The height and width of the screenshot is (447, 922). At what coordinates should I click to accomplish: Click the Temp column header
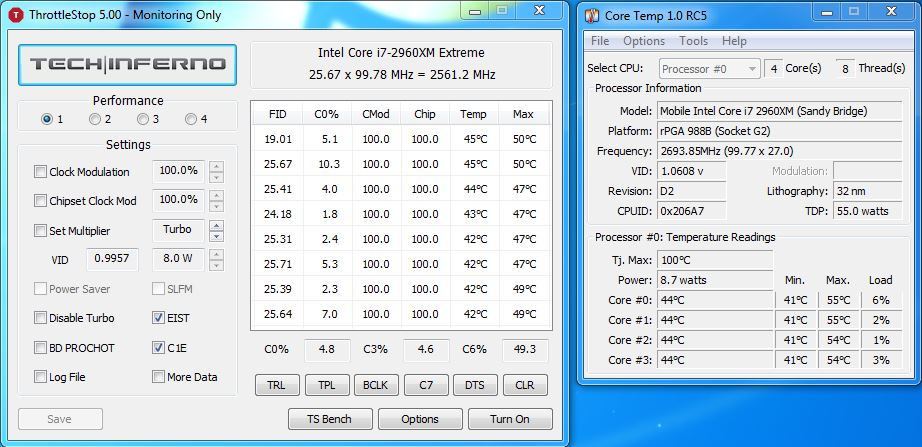pos(473,114)
